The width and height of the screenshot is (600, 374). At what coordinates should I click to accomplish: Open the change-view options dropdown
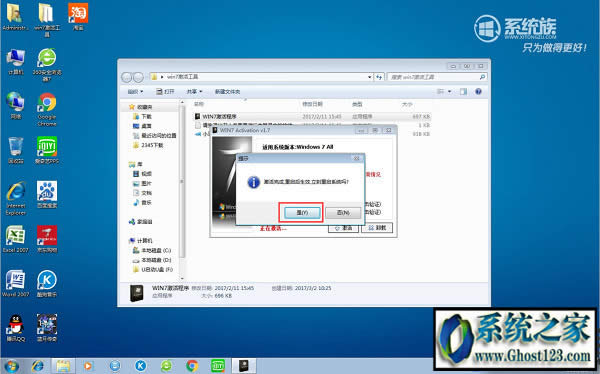[x=449, y=91]
